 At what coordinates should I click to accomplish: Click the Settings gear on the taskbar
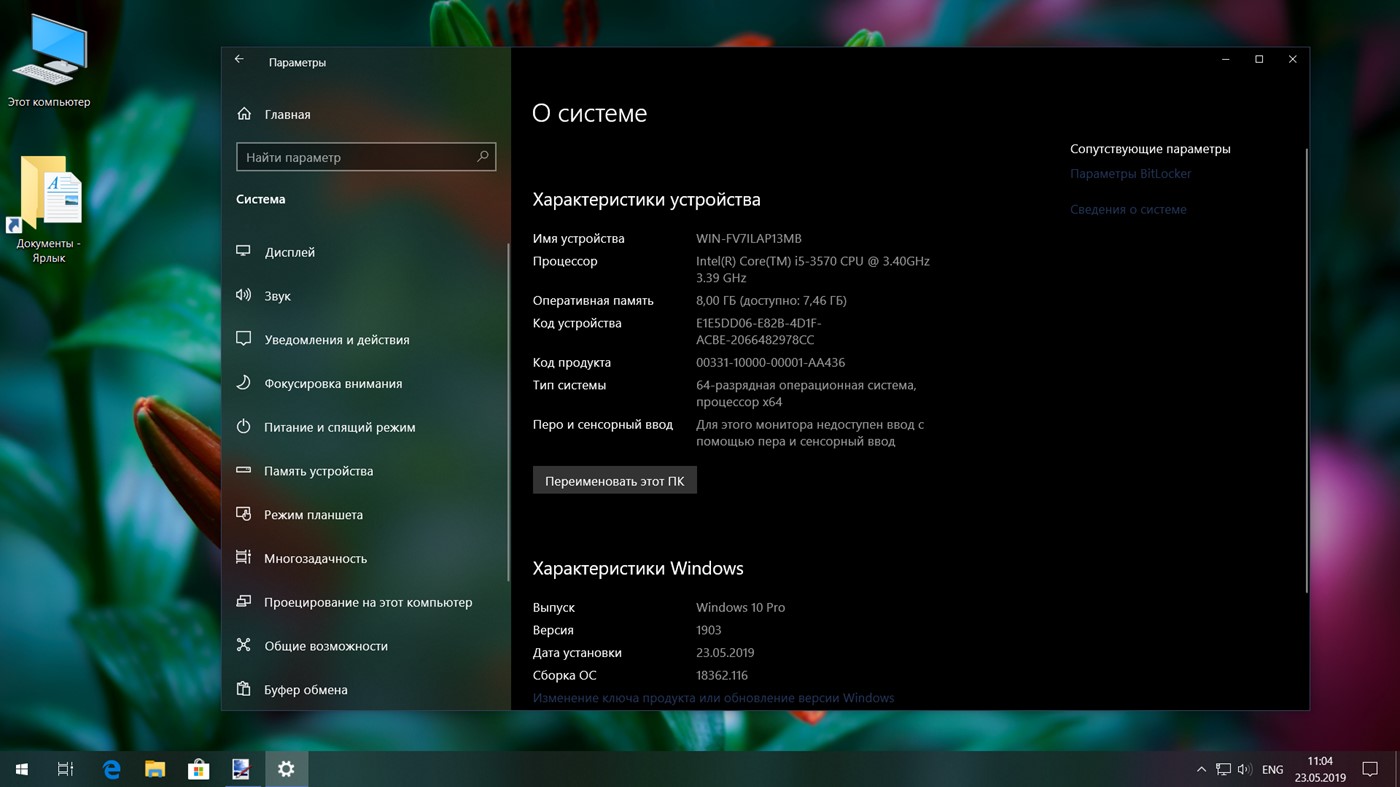point(286,769)
